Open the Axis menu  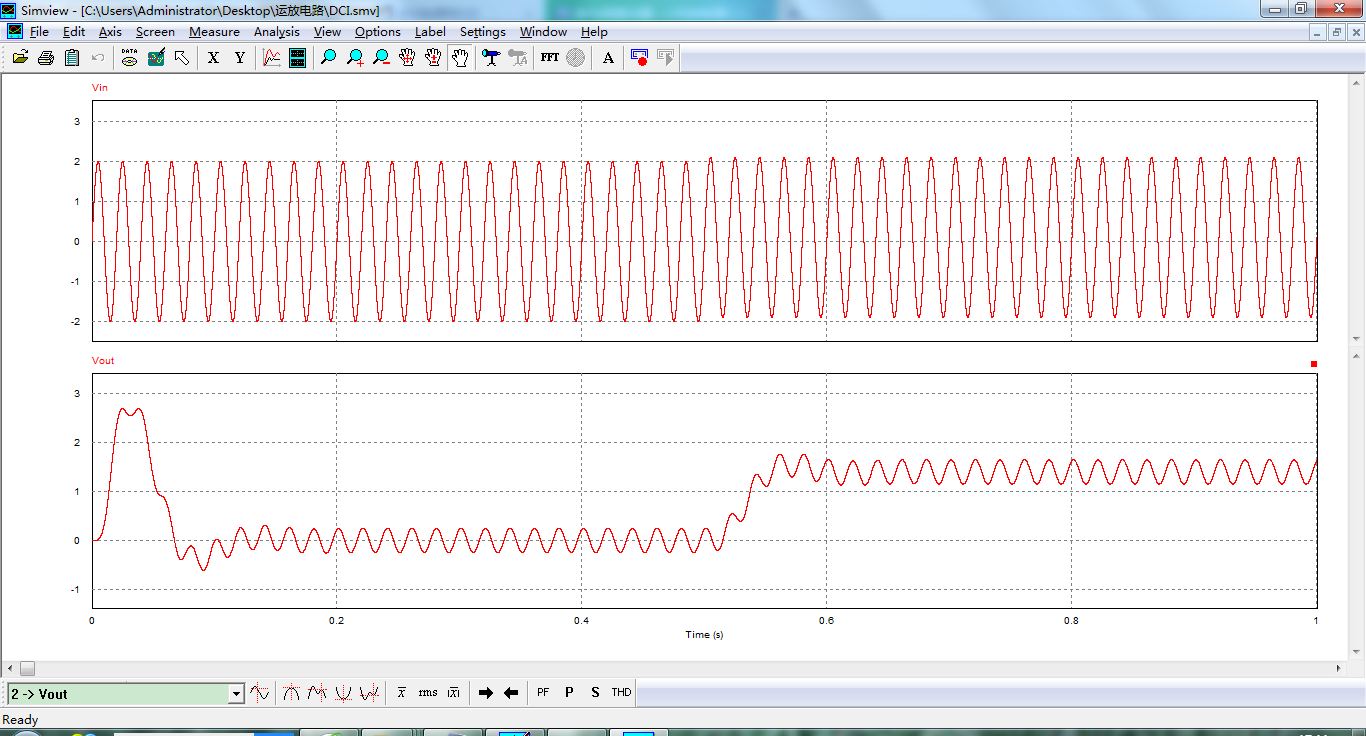110,32
